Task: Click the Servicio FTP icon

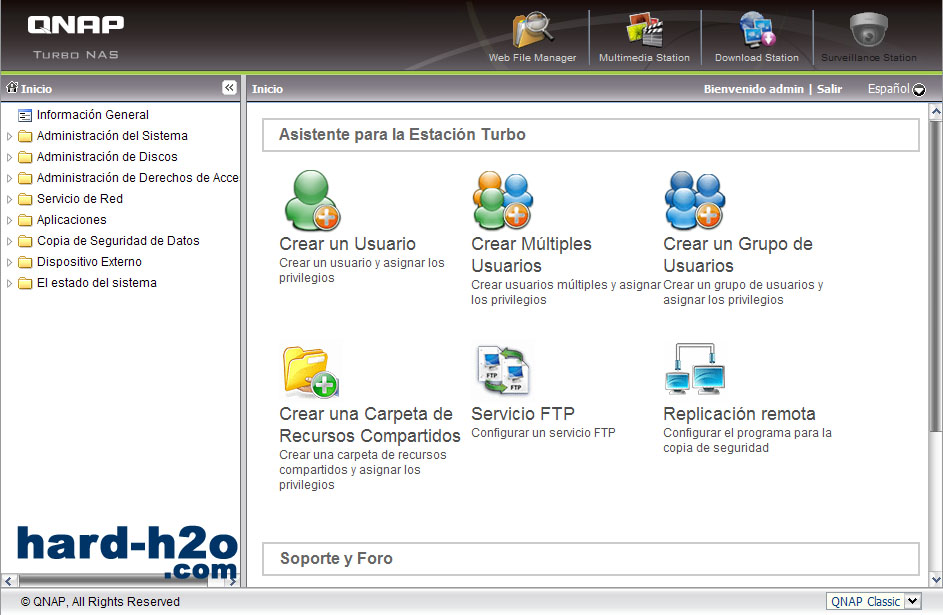Action: 503,370
